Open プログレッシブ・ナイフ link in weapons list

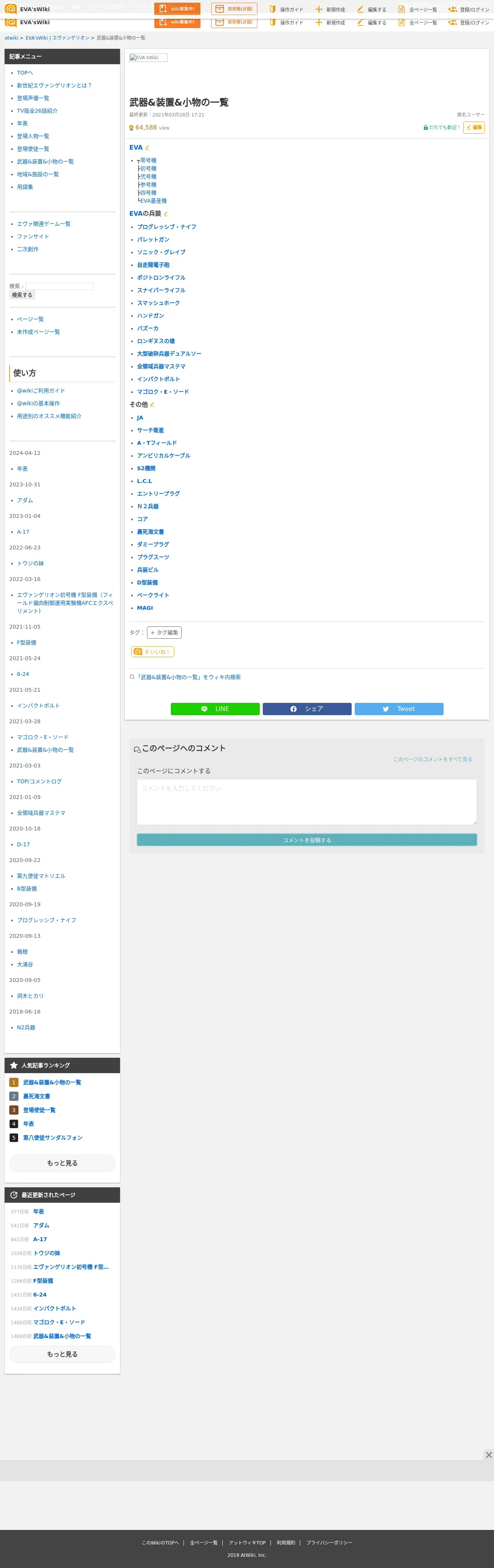coord(166,227)
